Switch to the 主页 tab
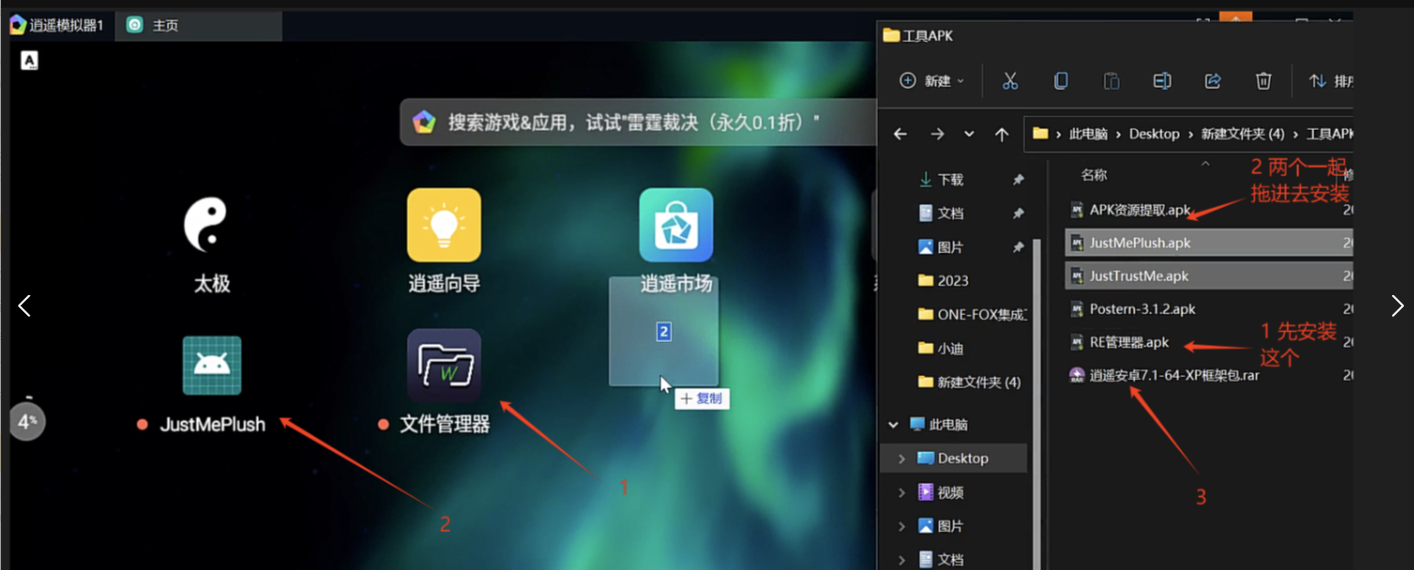The height and width of the screenshot is (570, 1414). 198,25
